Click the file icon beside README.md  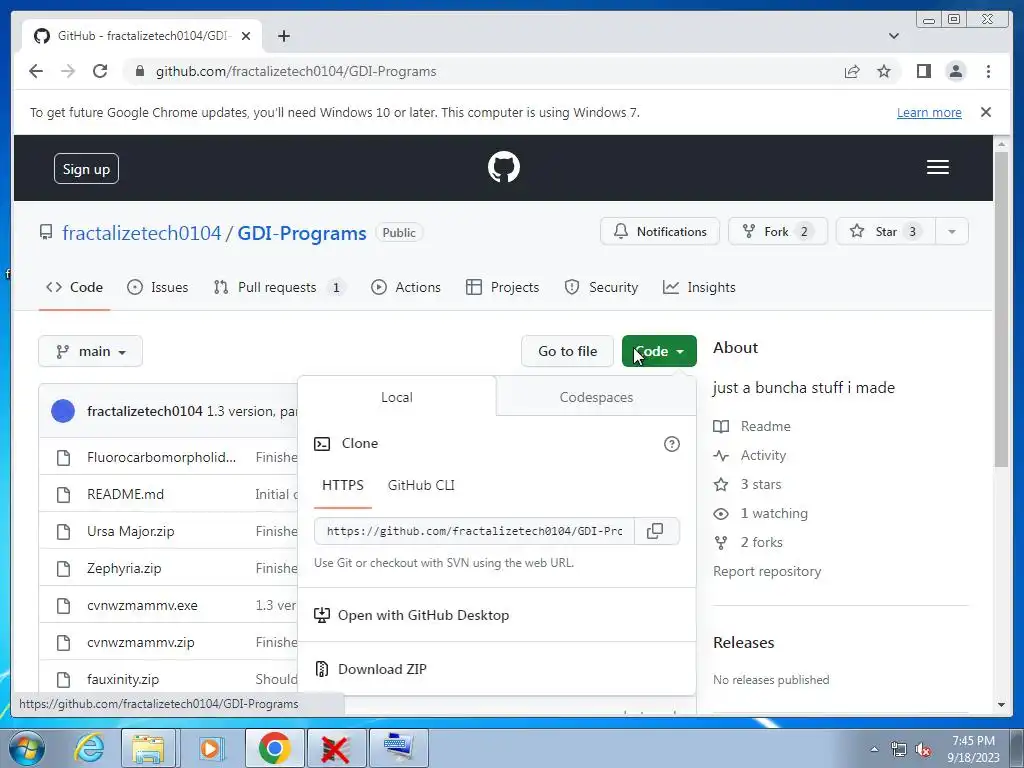63,494
